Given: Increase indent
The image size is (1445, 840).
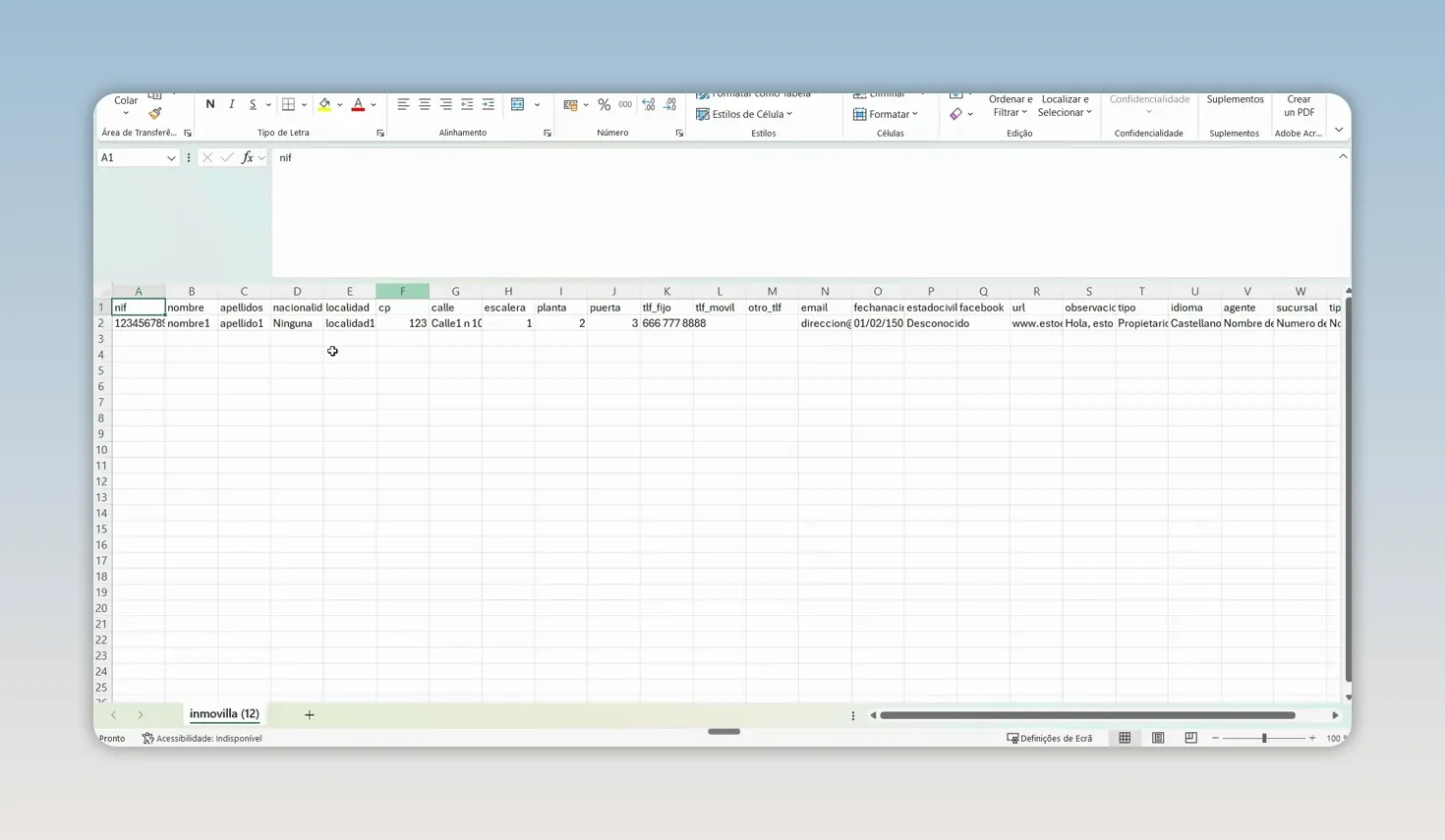Looking at the screenshot, I should point(488,104).
